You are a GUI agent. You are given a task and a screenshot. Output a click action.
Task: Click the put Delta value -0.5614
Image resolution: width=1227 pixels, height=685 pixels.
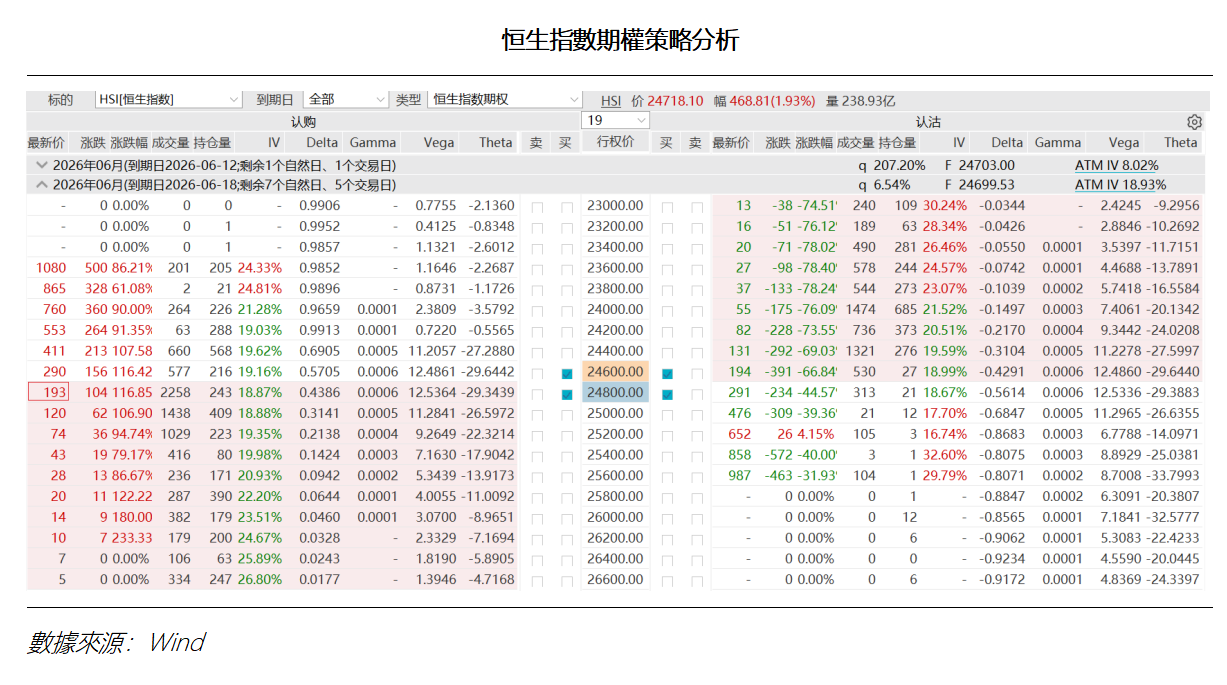[1003, 394]
